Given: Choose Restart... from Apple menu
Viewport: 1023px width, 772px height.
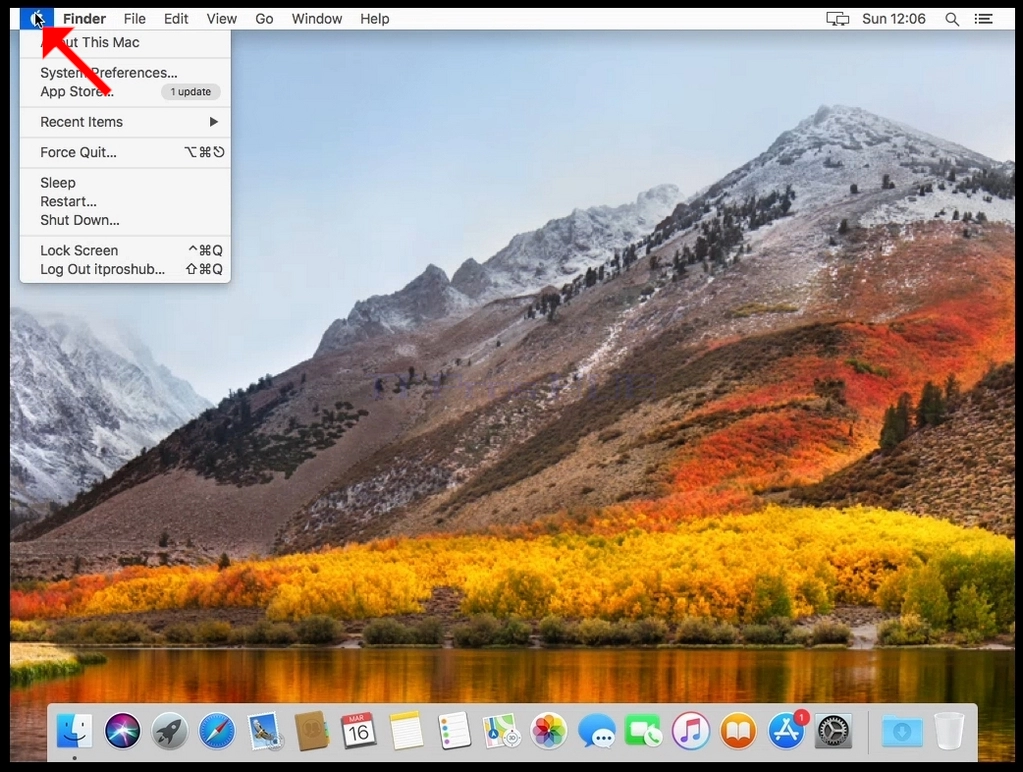Looking at the screenshot, I should (x=125, y=201).
